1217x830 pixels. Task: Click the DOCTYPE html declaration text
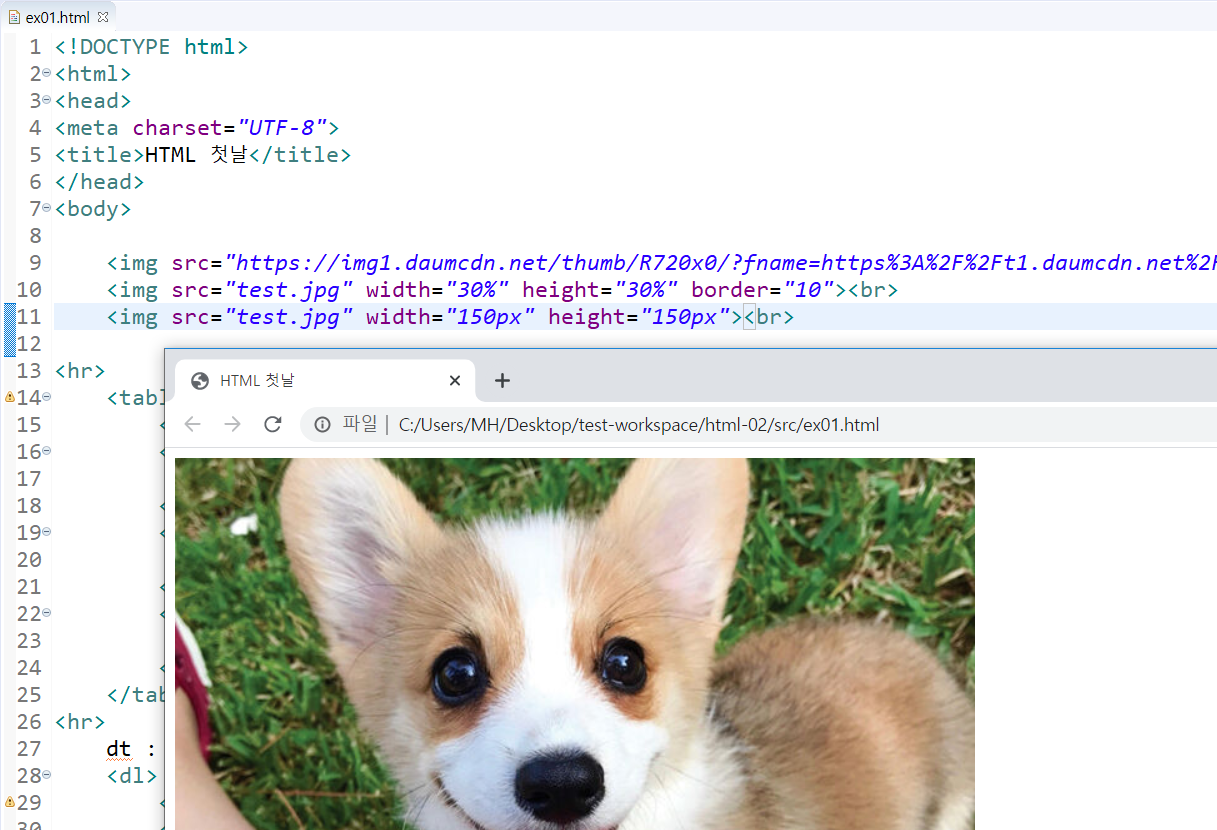pos(151,46)
